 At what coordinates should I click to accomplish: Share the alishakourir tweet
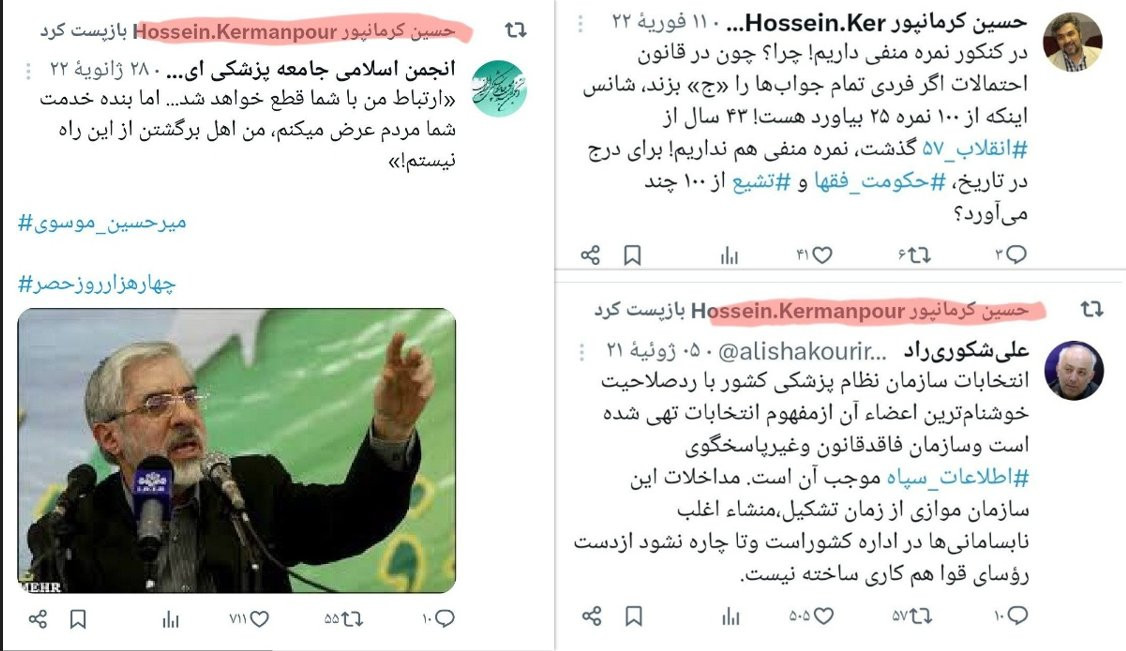coord(592,616)
